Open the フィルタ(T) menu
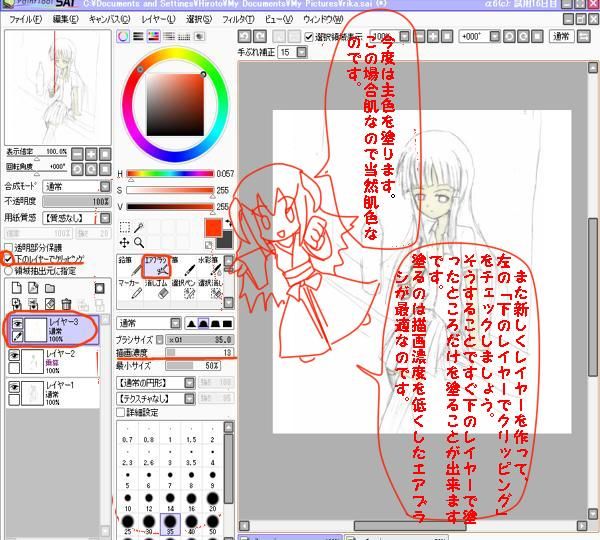 pos(238,19)
